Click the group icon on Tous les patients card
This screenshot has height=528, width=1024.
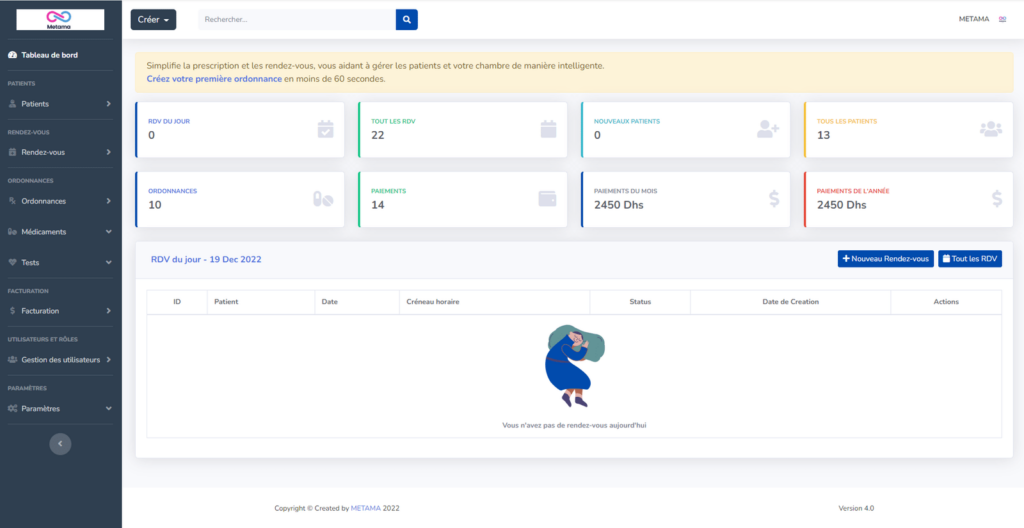[x=991, y=129]
